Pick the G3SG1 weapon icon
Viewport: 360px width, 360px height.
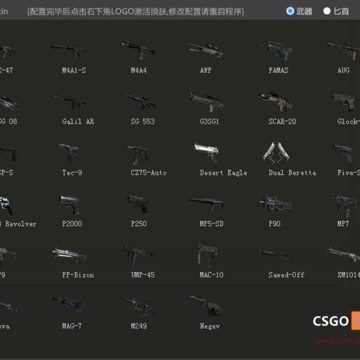click(x=206, y=102)
